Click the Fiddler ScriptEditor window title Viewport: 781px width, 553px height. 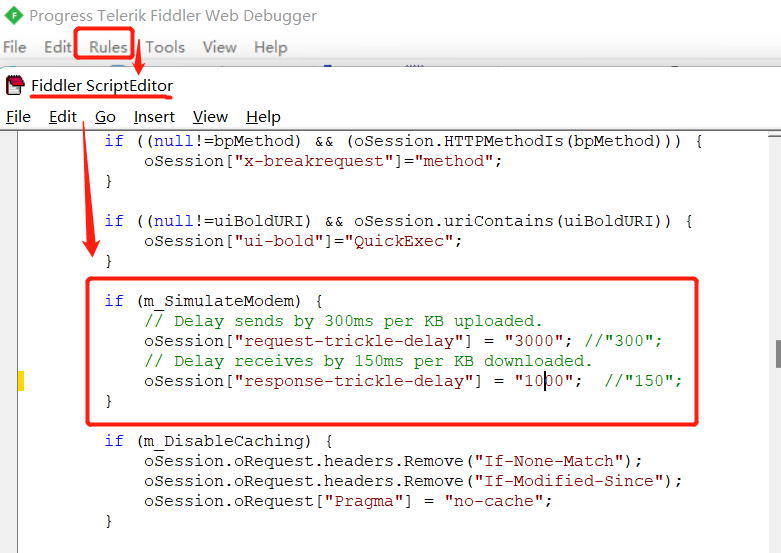click(x=102, y=85)
